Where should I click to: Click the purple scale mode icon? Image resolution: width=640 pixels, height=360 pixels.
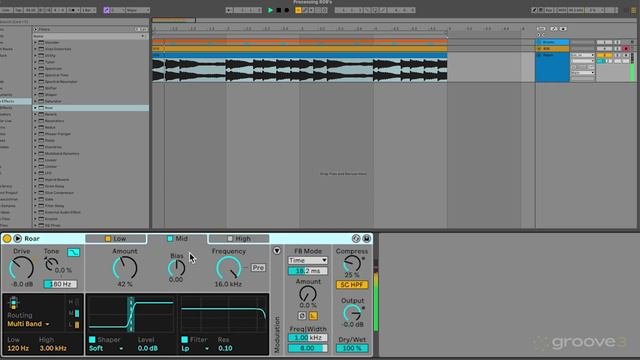click(107, 10)
